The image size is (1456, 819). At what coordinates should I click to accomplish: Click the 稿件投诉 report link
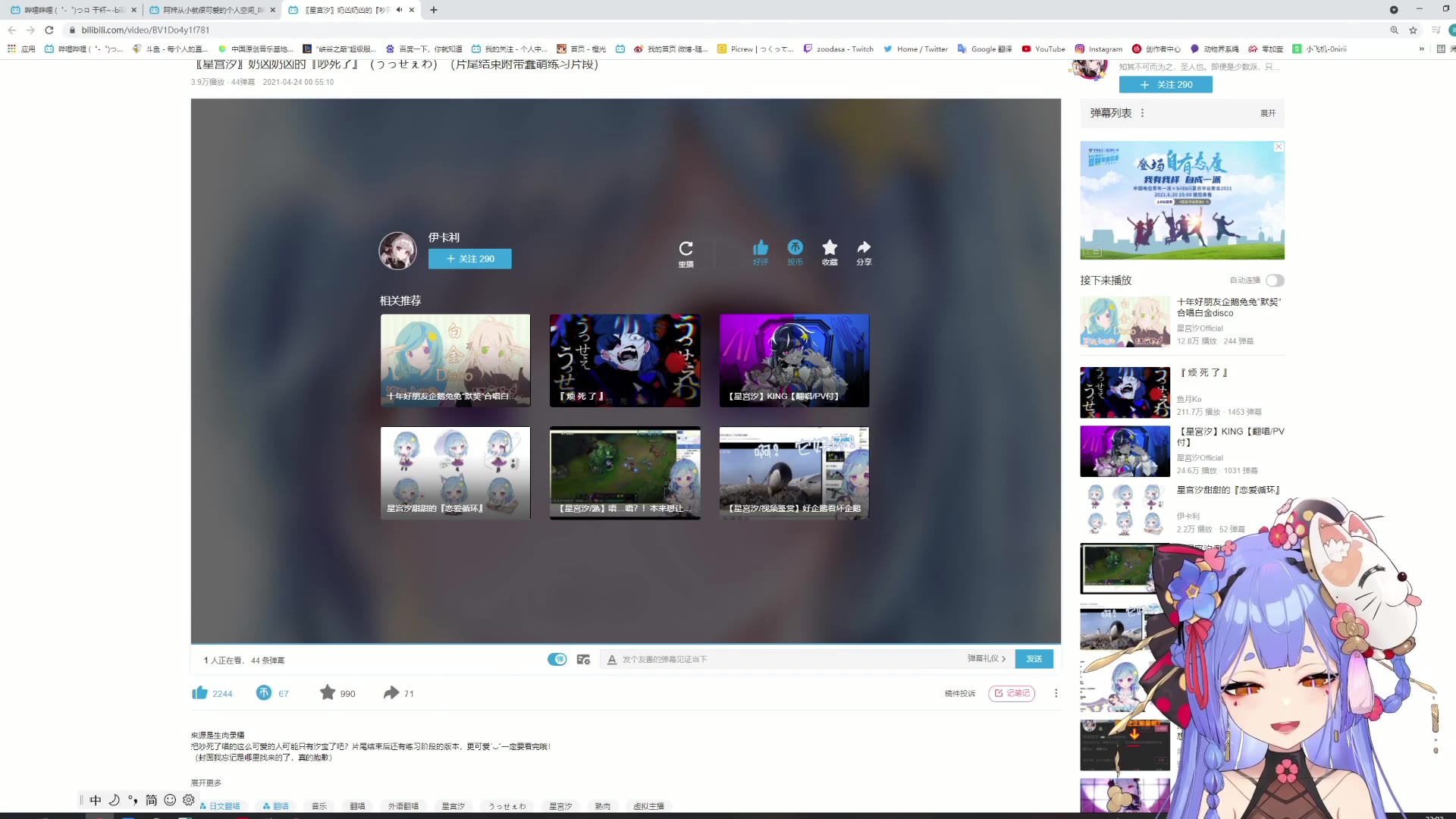coord(960,693)
